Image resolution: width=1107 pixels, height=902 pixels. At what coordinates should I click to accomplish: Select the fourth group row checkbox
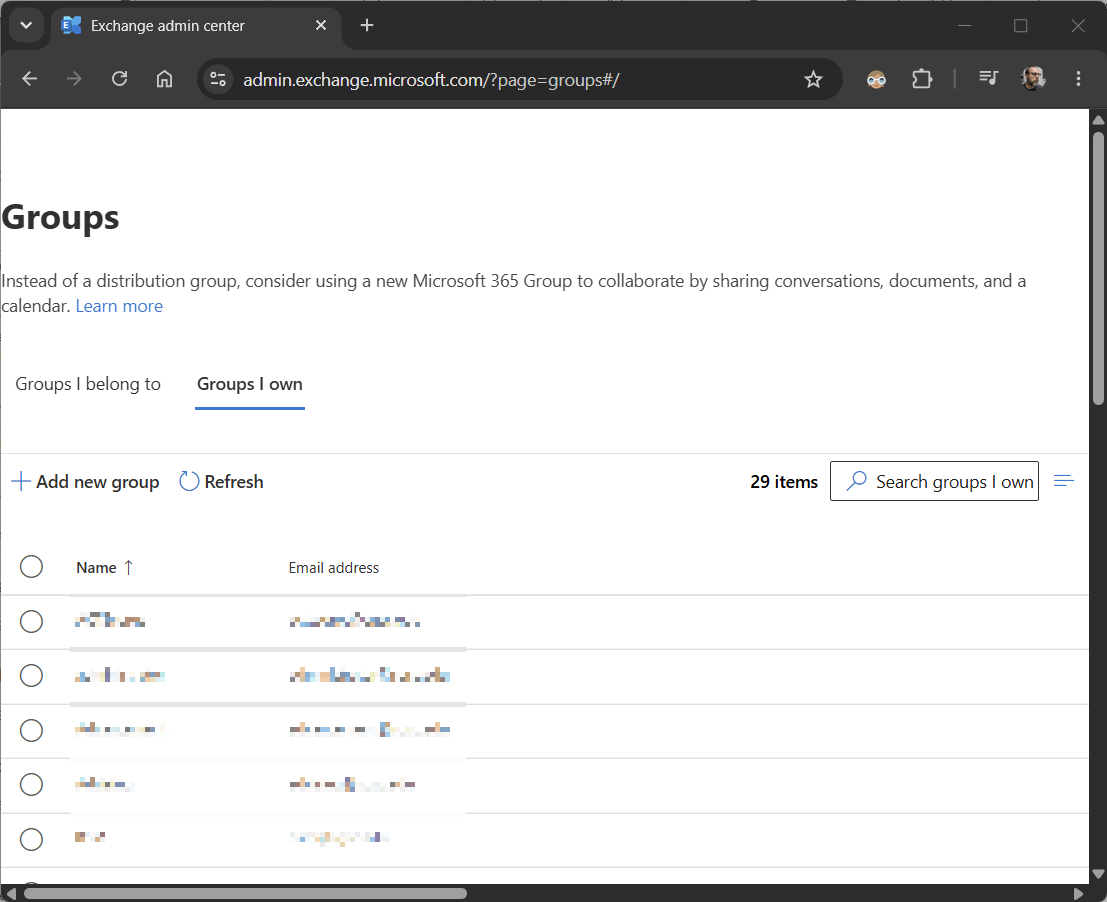pyautogui.click(x=31, y=784)
